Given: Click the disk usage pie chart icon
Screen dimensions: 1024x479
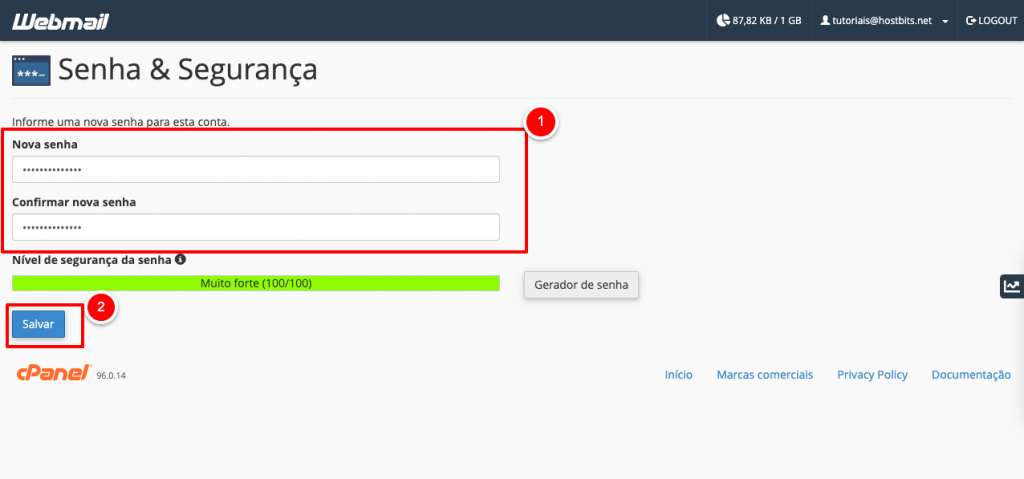Looking at the screenshot, I should (722, 21).
